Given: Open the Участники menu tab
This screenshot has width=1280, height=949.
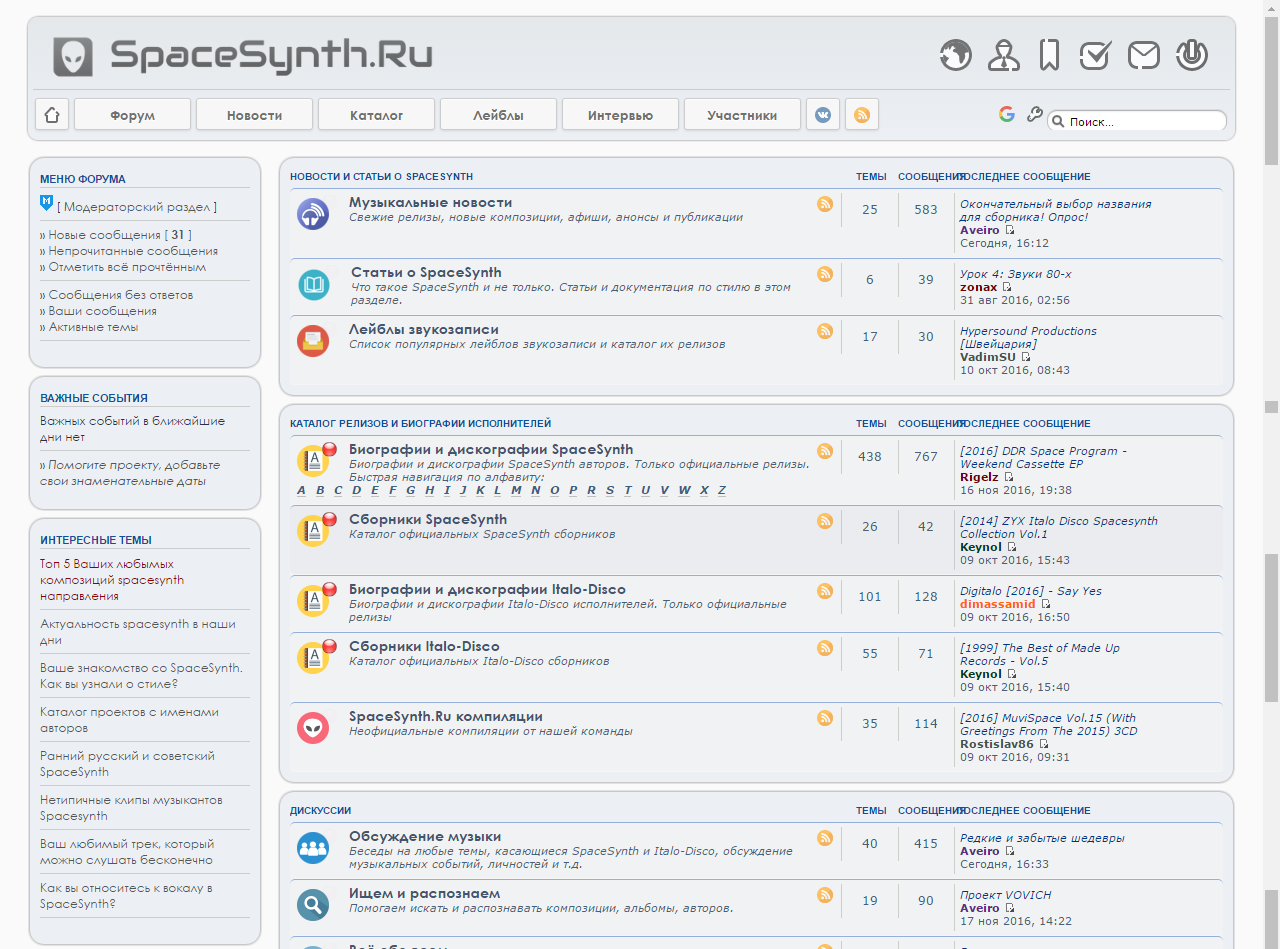Looking at the screenshot, I should click(742, 115).
